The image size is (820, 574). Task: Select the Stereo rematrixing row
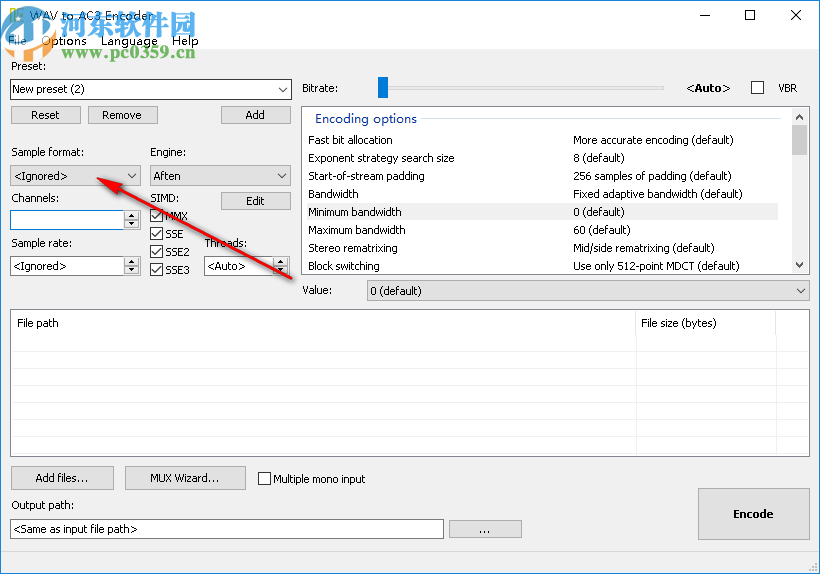(x=543, y=248)
